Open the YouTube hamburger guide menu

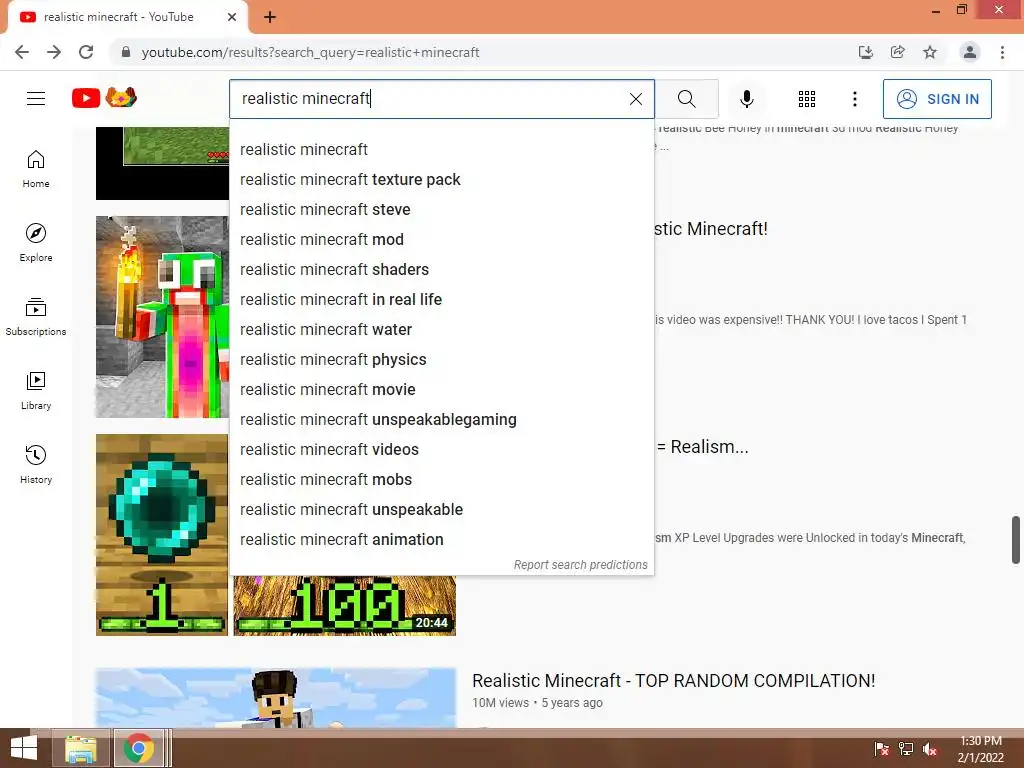click(36, 99)
